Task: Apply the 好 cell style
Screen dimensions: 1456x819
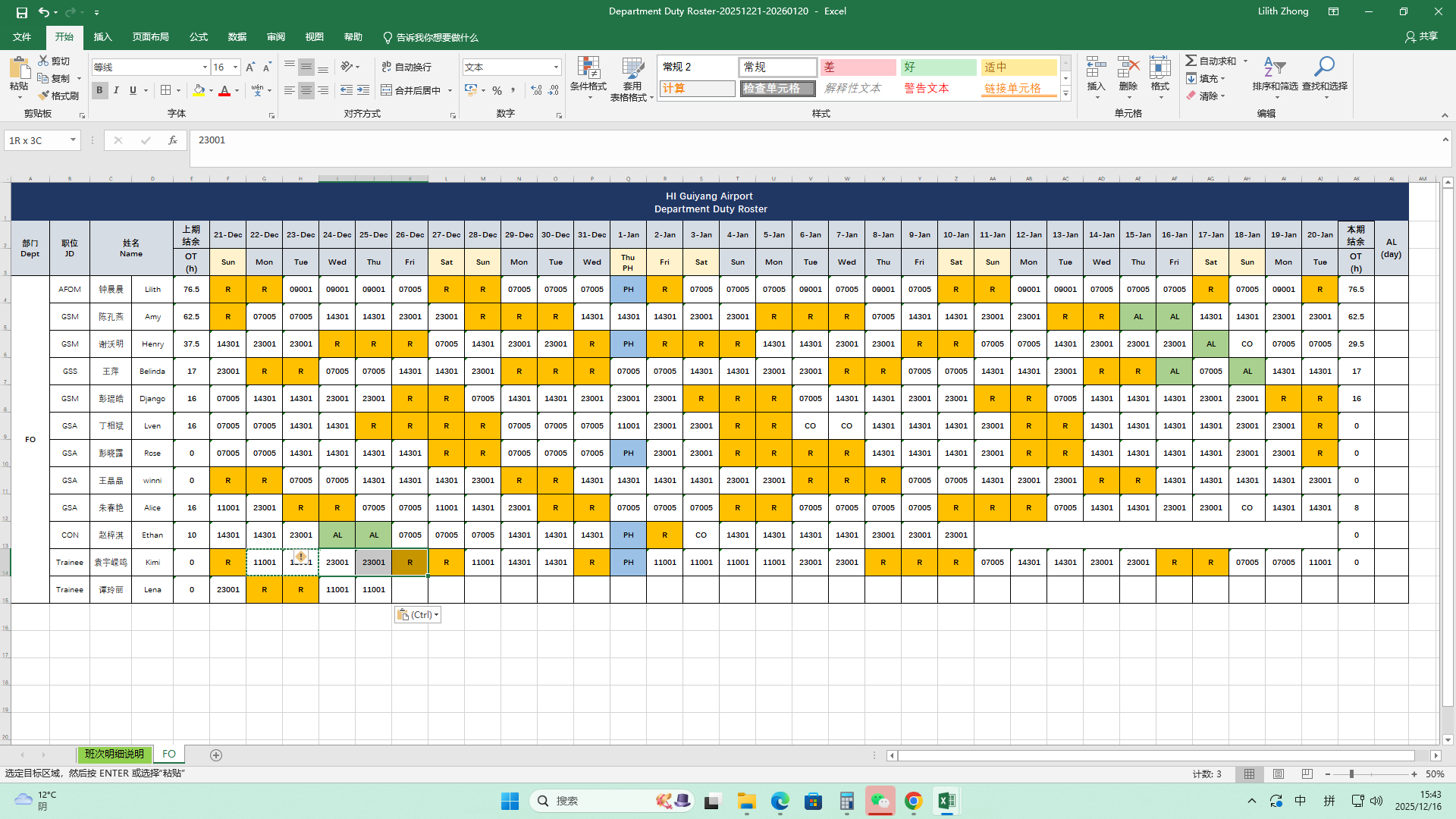Action: point(938,67)
